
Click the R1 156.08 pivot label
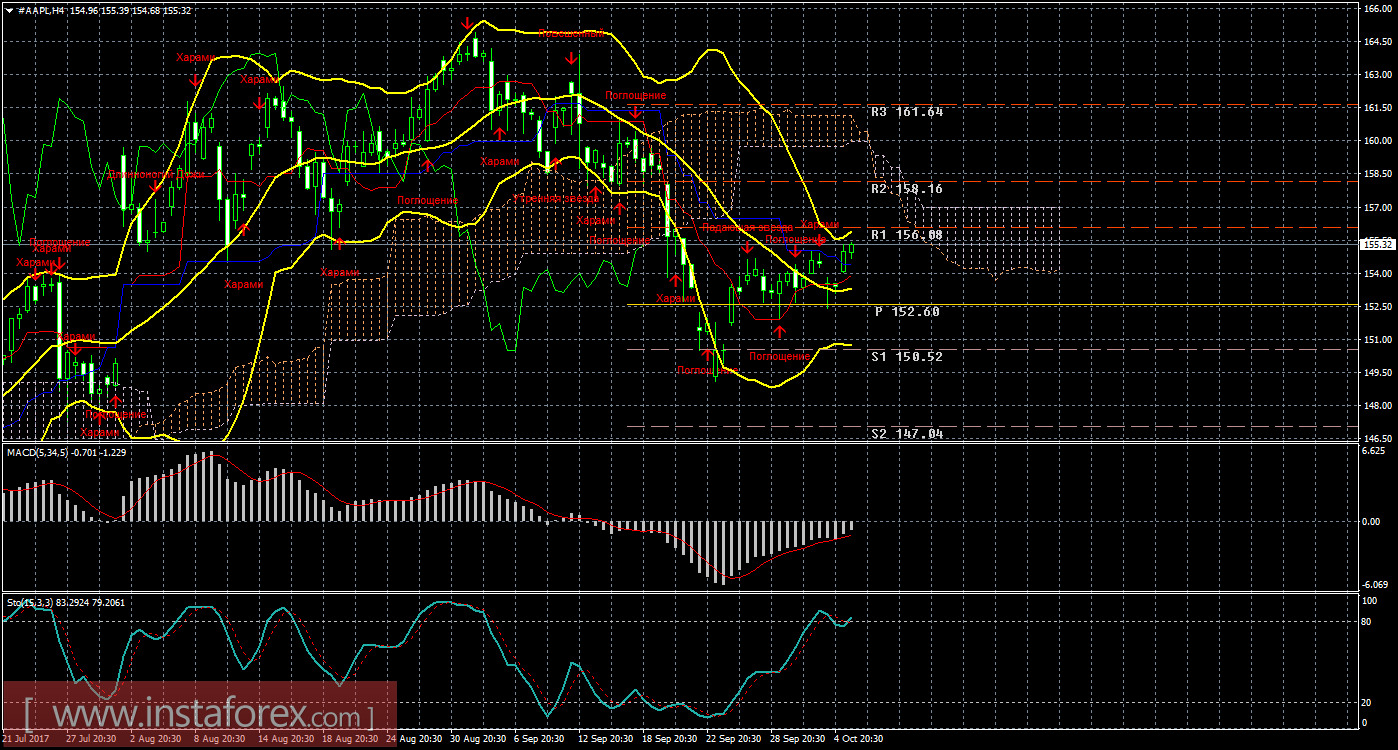(x=906, y=235)
